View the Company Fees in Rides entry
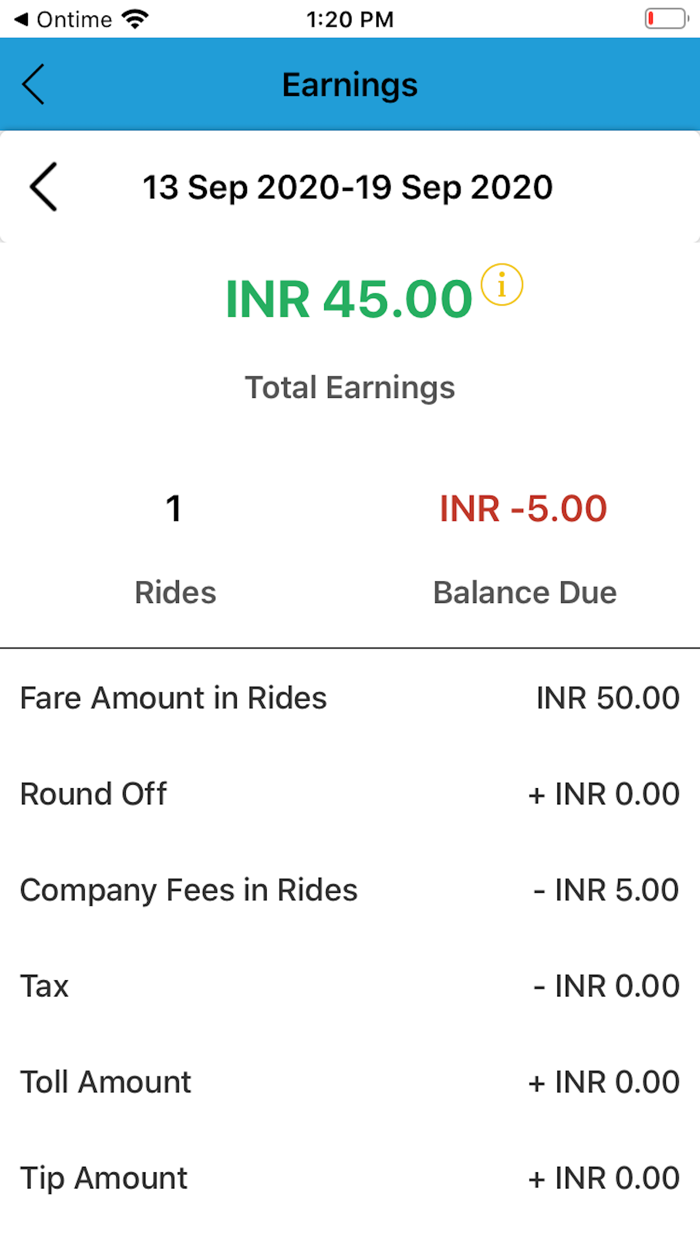The image size is (700, 1244). 349,889
